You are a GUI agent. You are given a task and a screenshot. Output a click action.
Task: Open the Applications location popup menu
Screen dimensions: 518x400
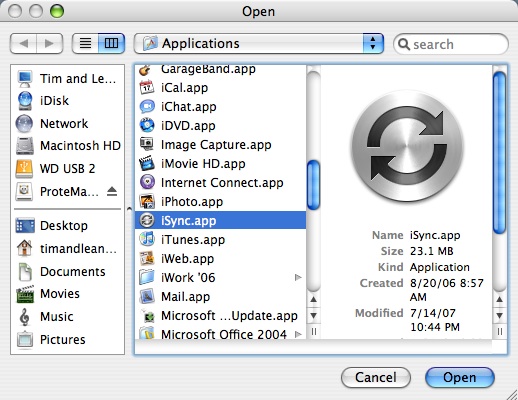(x=259, y=43)
